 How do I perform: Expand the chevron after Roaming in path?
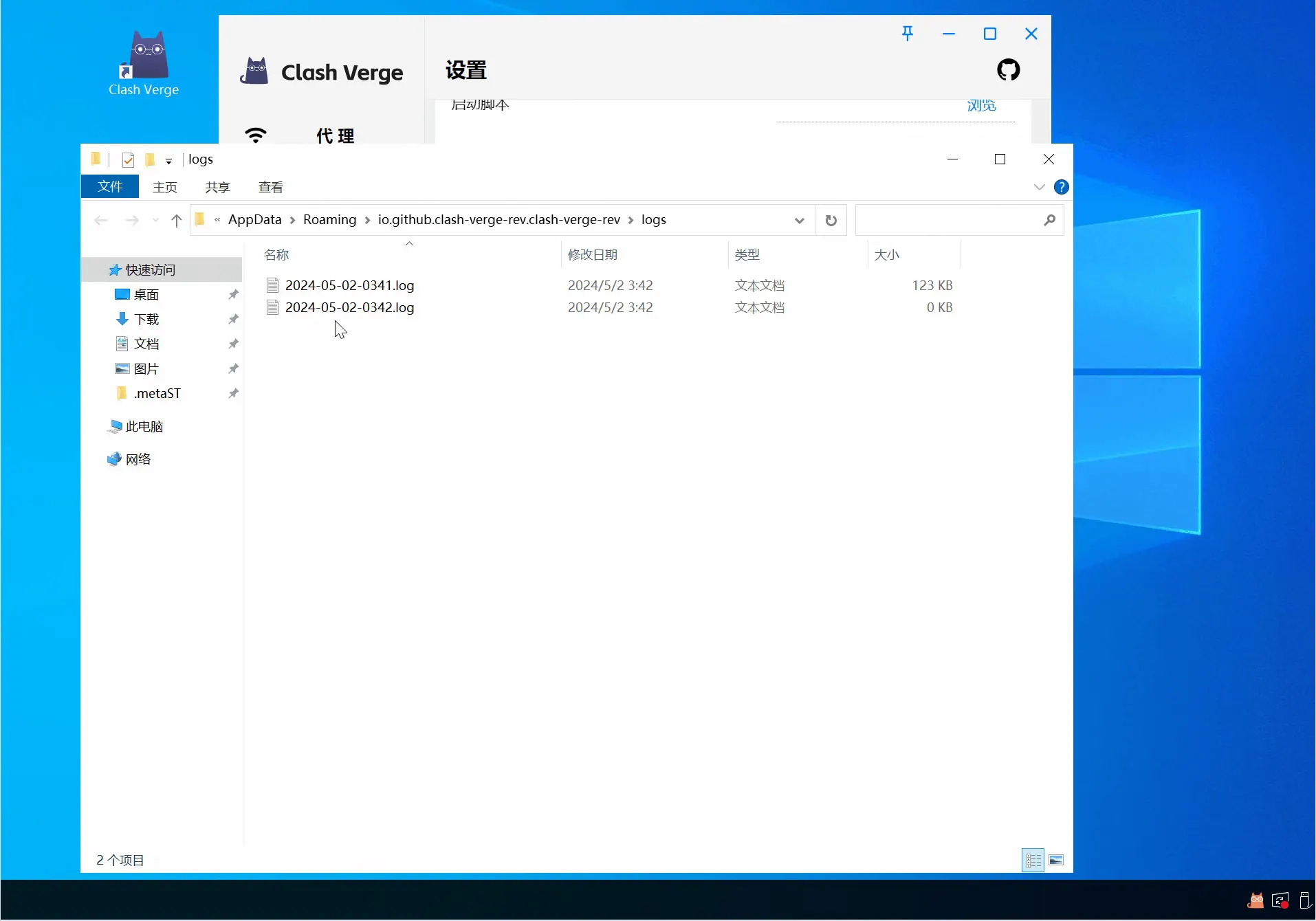pos(367,220)
